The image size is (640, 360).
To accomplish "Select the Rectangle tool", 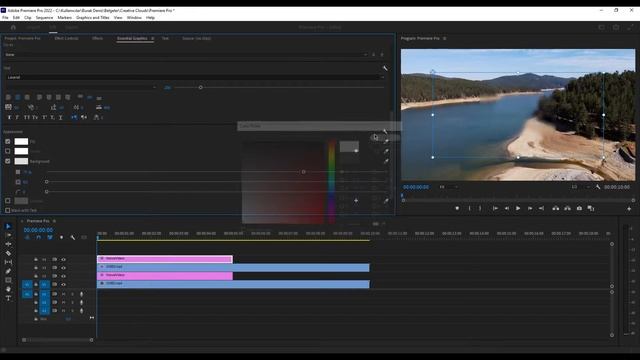I will (x=8, y=280).
